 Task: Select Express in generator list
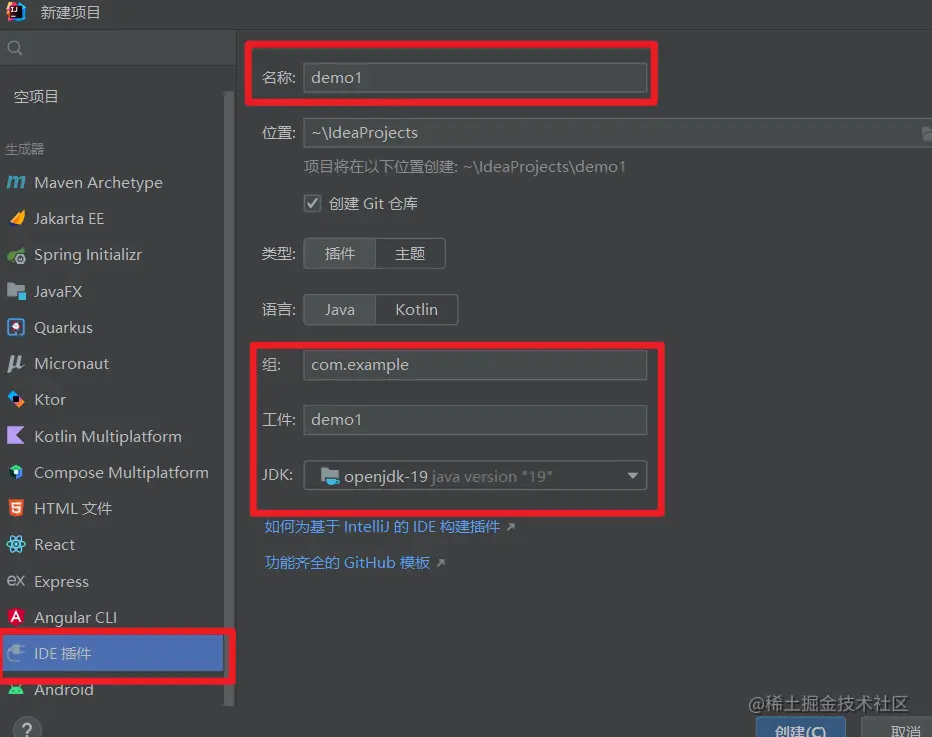click(x=112, y=581)
